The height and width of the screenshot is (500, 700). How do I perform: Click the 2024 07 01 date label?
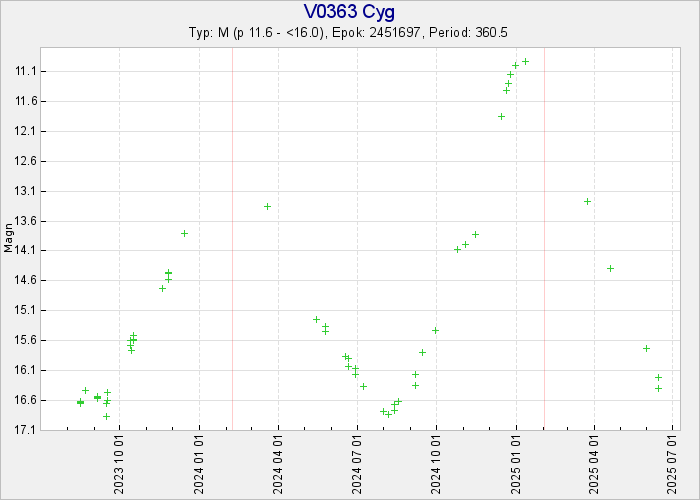(x=357, y=465)
